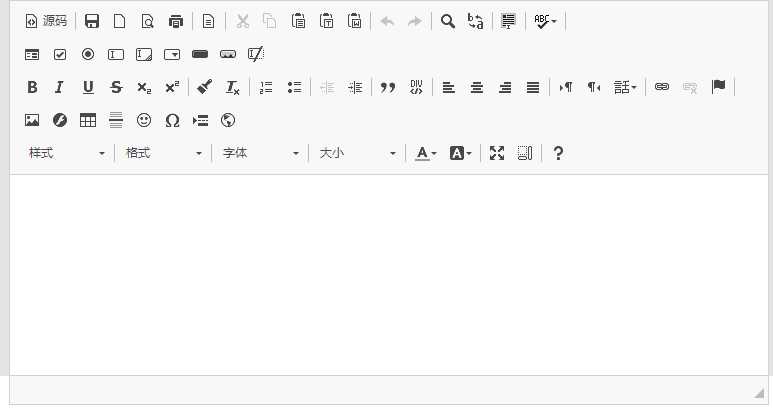This screenshot has width=773, height=417.
Task: Toggle Subscript formatting
Action: point(144,87)
